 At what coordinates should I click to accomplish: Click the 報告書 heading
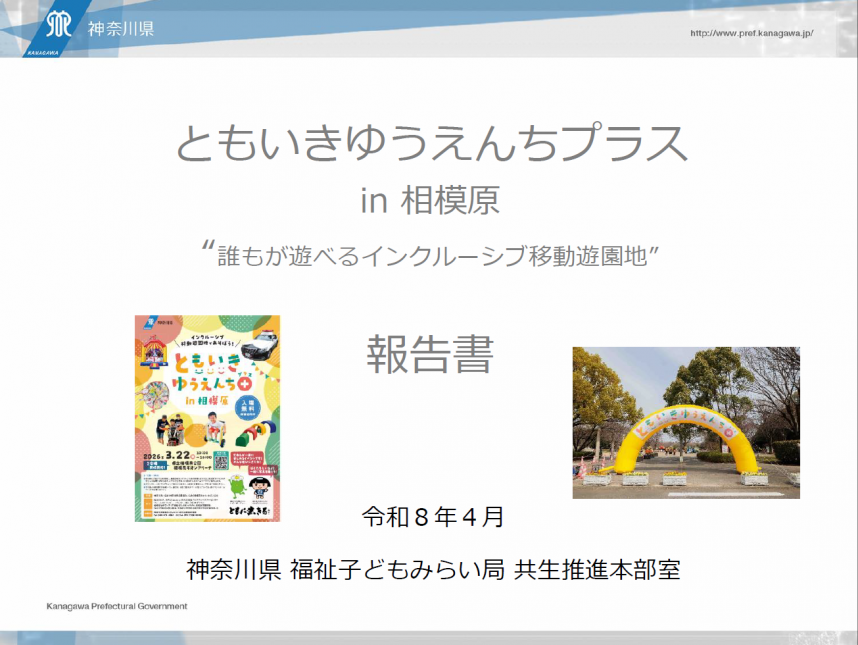click(428, 361)
